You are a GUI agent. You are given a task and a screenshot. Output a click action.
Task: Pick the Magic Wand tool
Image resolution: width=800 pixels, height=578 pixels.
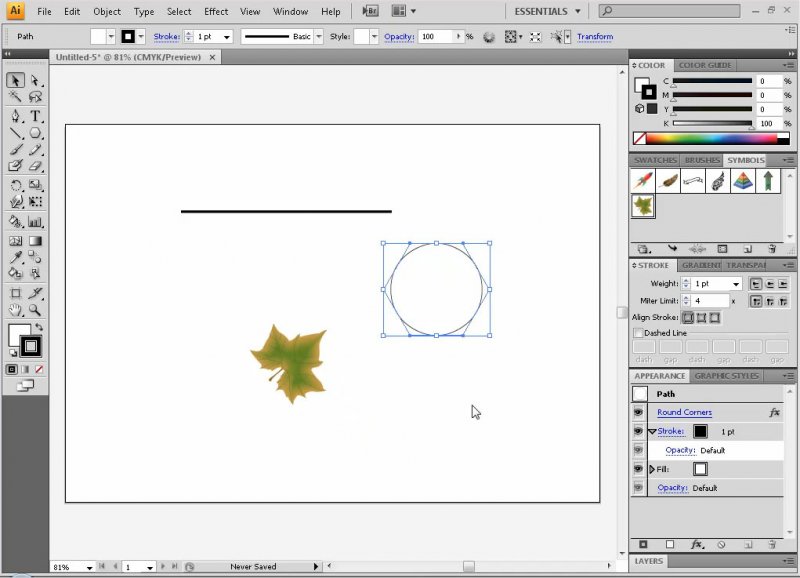tap(16, 98)
